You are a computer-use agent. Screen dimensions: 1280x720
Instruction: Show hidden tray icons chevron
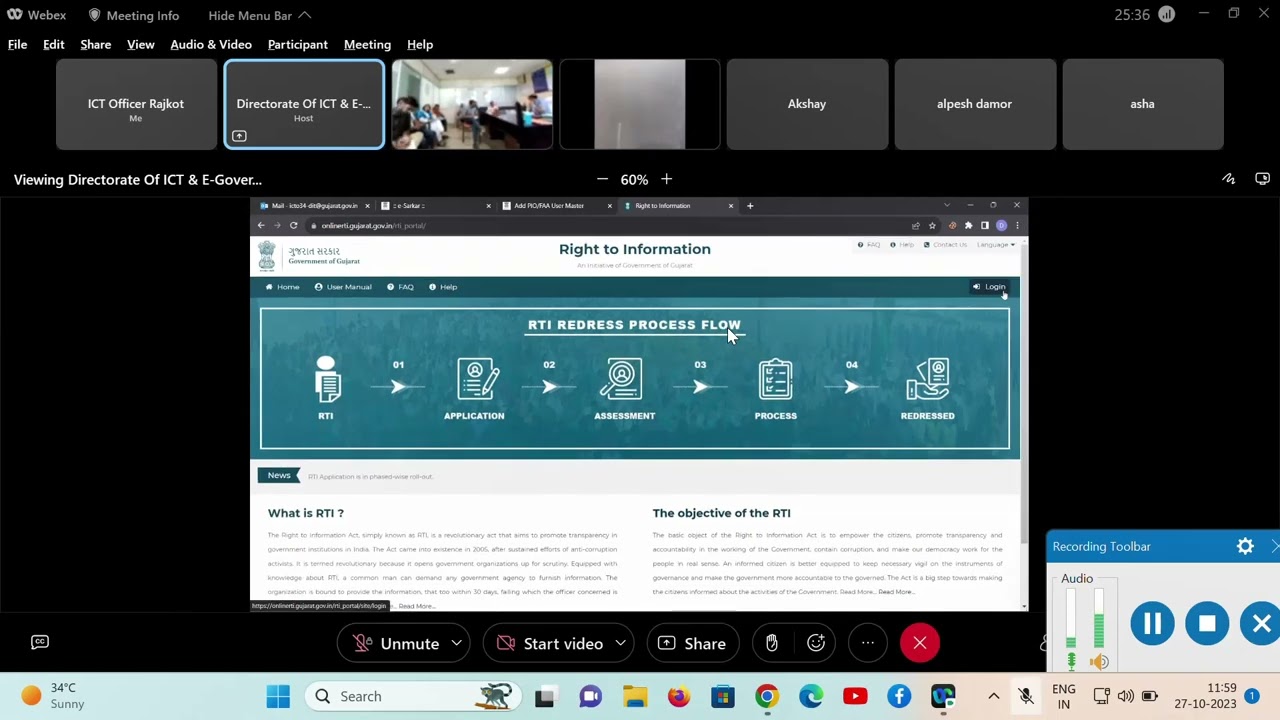coord(993,696)
